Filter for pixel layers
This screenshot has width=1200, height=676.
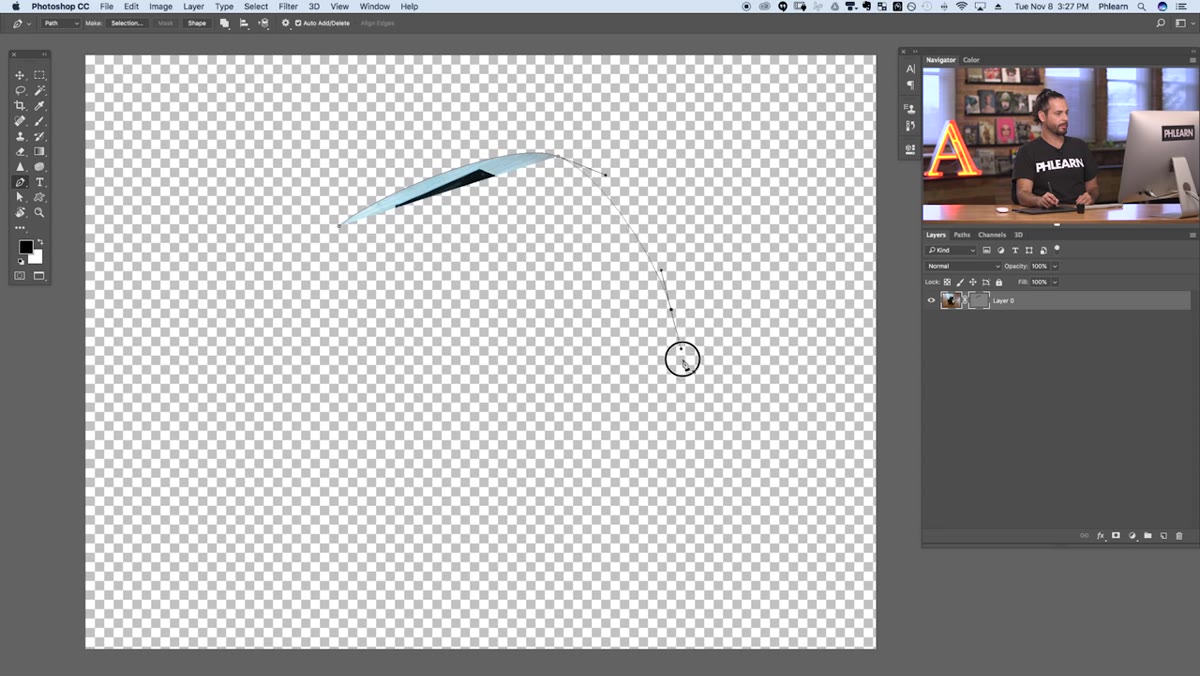(987, 250)
